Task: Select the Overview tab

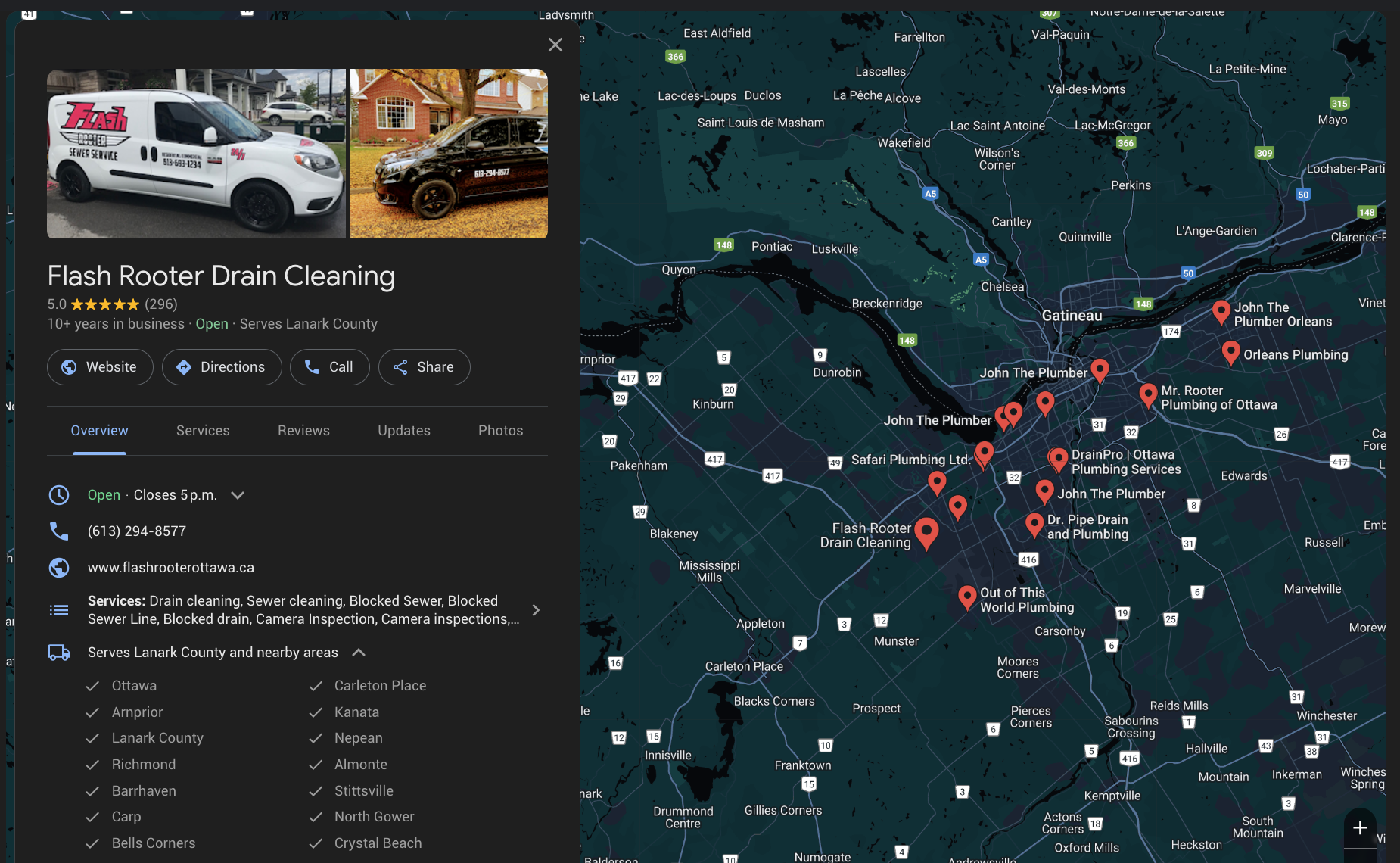Action: click(99, 431)
